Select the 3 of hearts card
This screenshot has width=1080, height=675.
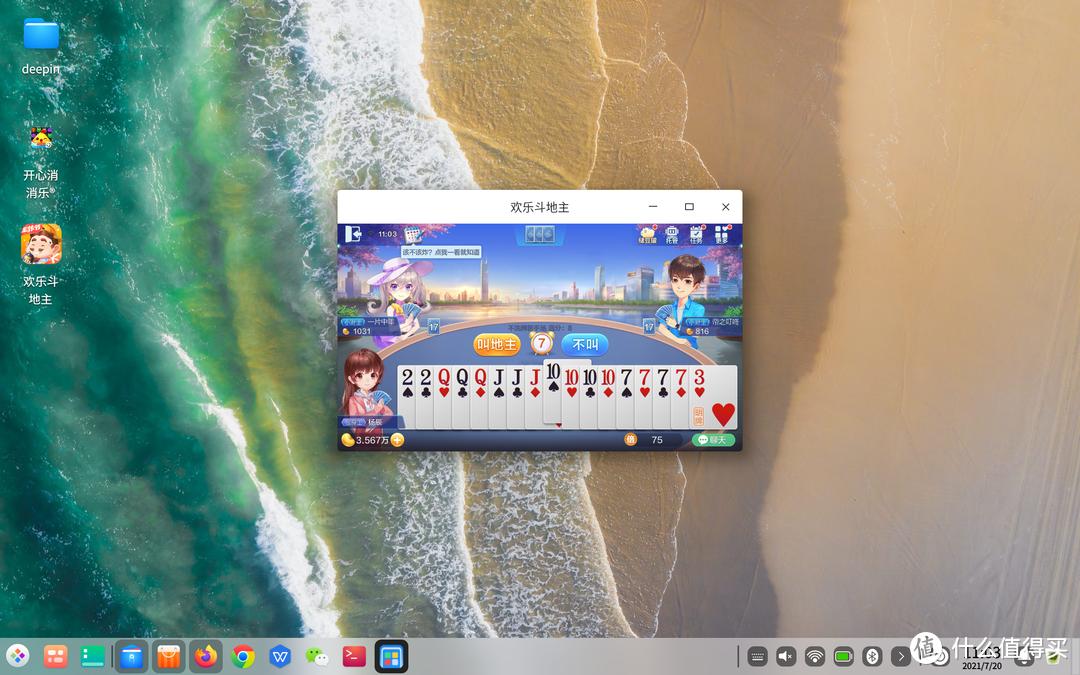click(x=701, y=390)
